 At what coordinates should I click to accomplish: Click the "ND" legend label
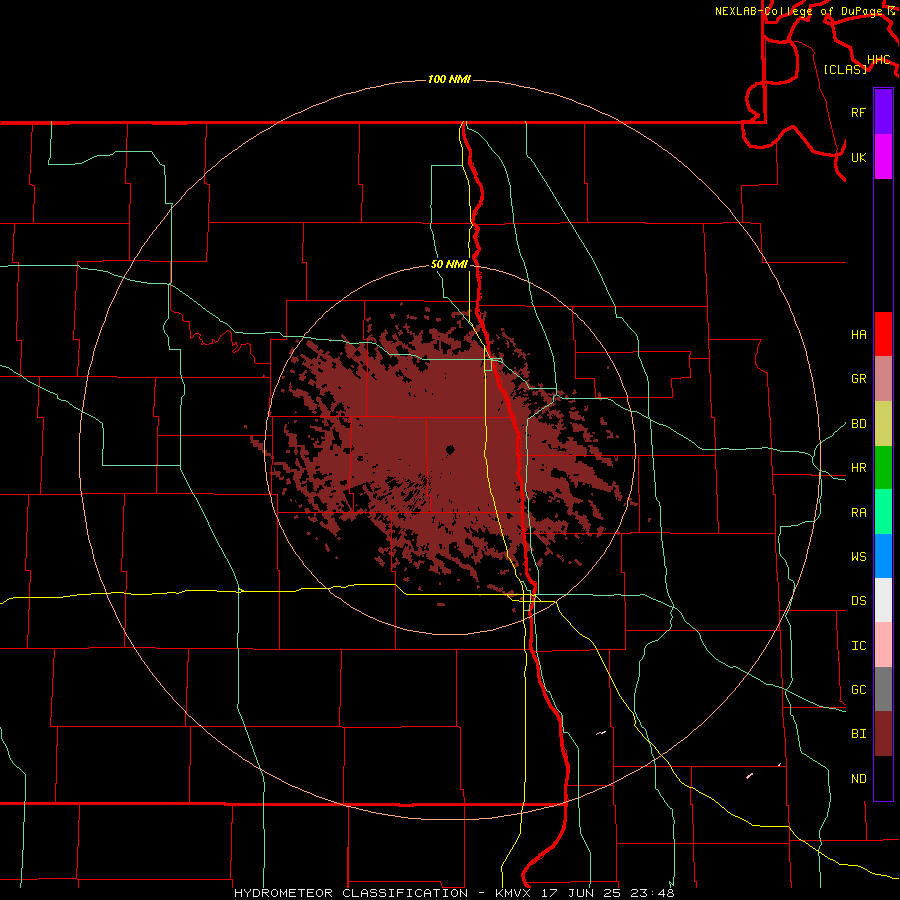coord(858,779)
